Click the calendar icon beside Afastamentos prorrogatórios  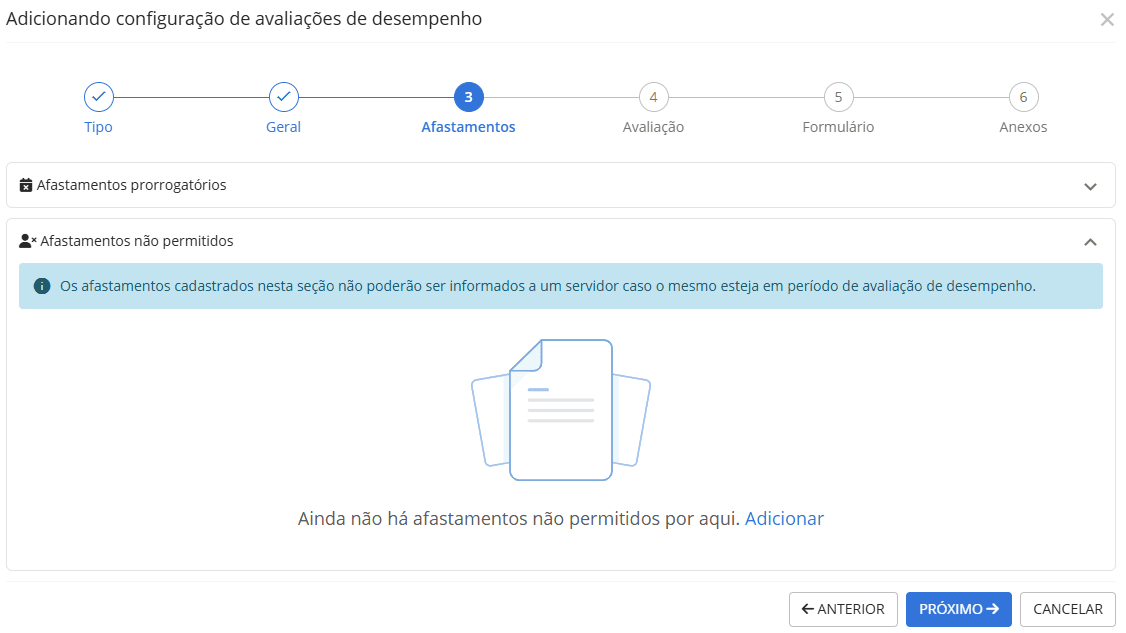(27, 184)
